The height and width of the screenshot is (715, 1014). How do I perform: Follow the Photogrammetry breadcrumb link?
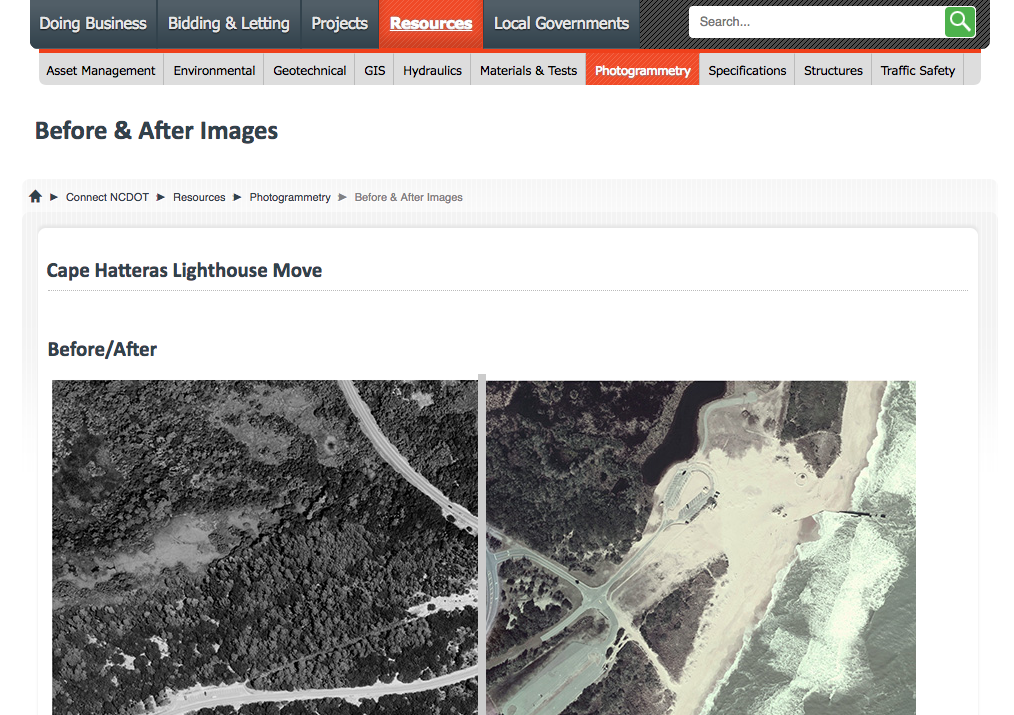290,197
